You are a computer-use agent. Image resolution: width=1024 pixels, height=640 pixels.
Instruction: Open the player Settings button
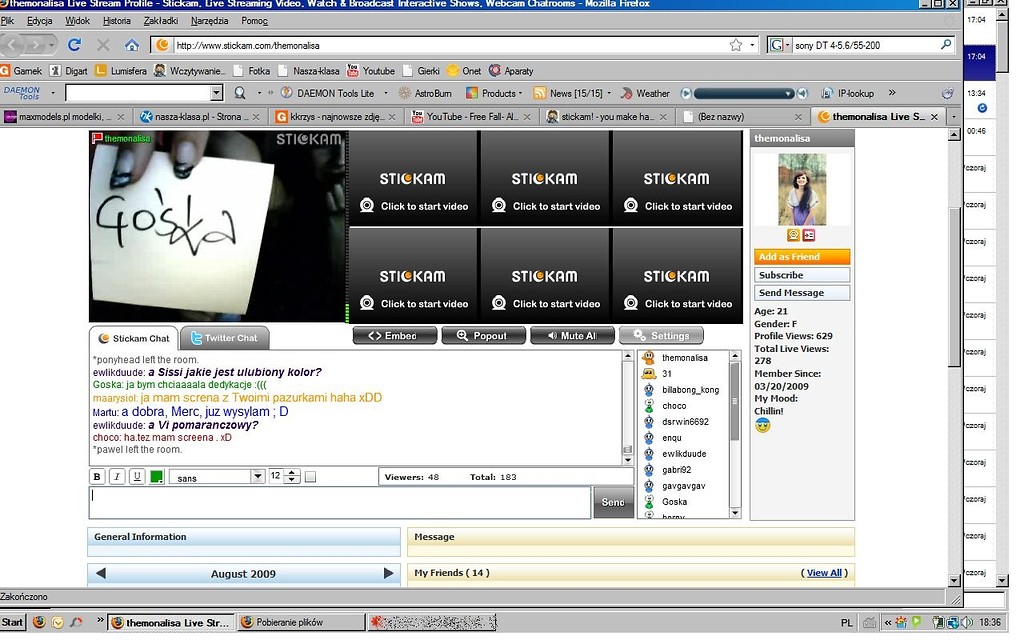662,336
